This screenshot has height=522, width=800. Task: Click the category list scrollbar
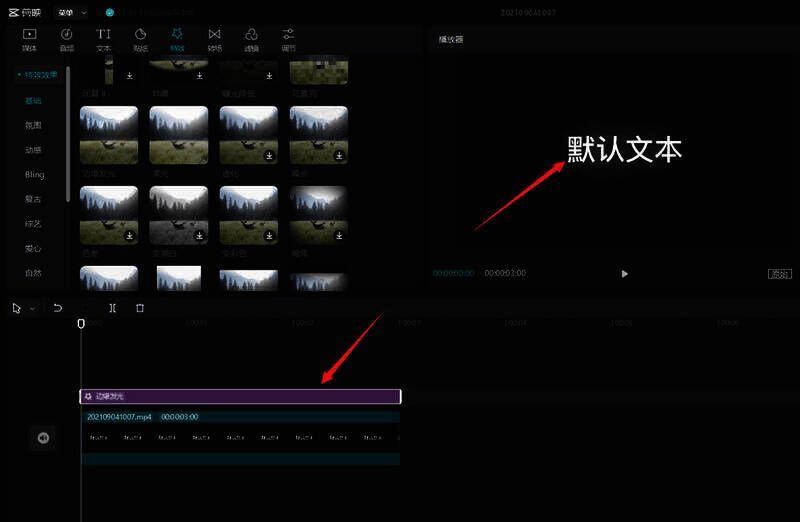click(68, 134)
